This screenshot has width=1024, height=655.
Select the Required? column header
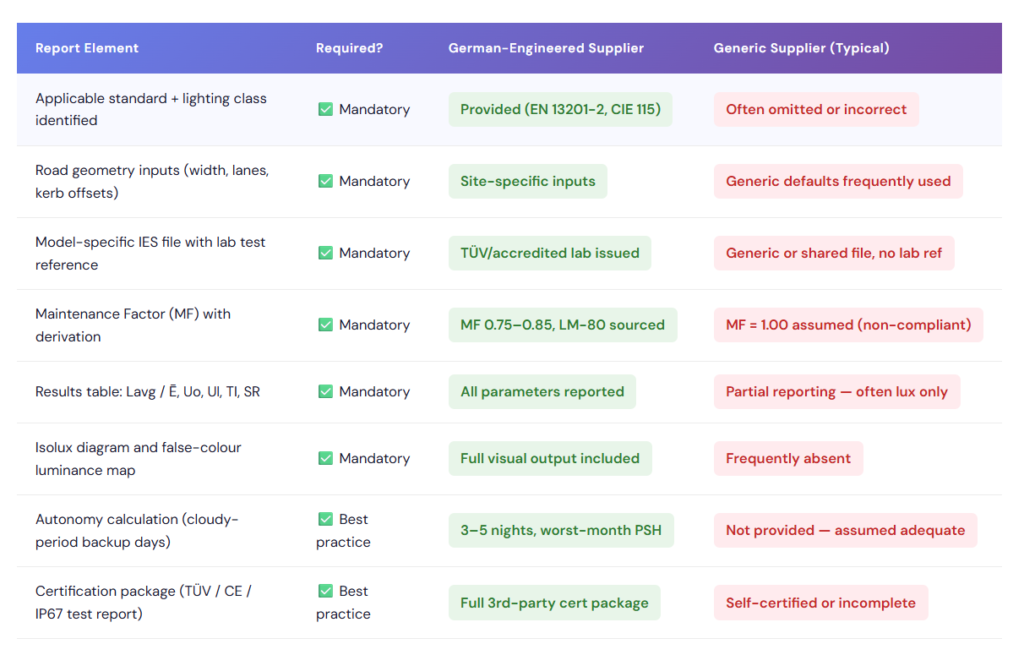coord(349,48)
